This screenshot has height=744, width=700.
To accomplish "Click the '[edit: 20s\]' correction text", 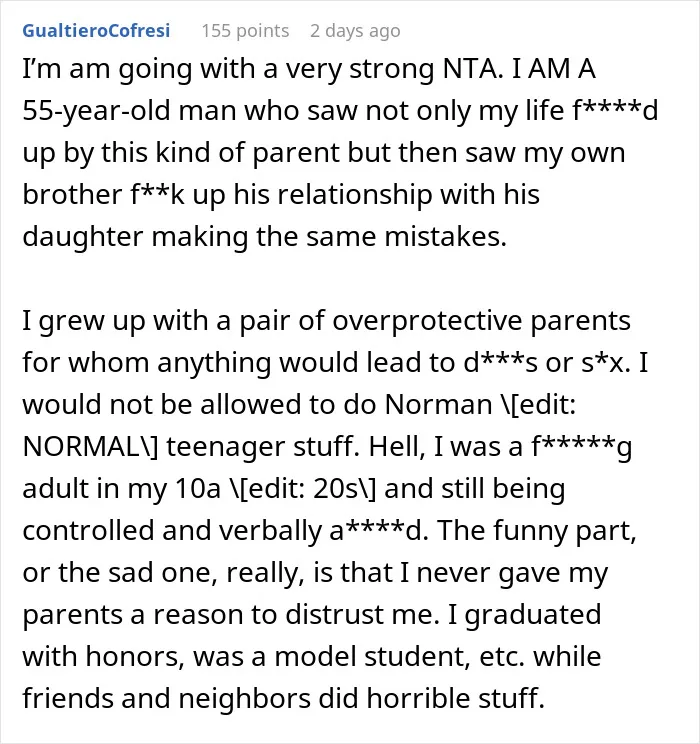I will point(303,489).
